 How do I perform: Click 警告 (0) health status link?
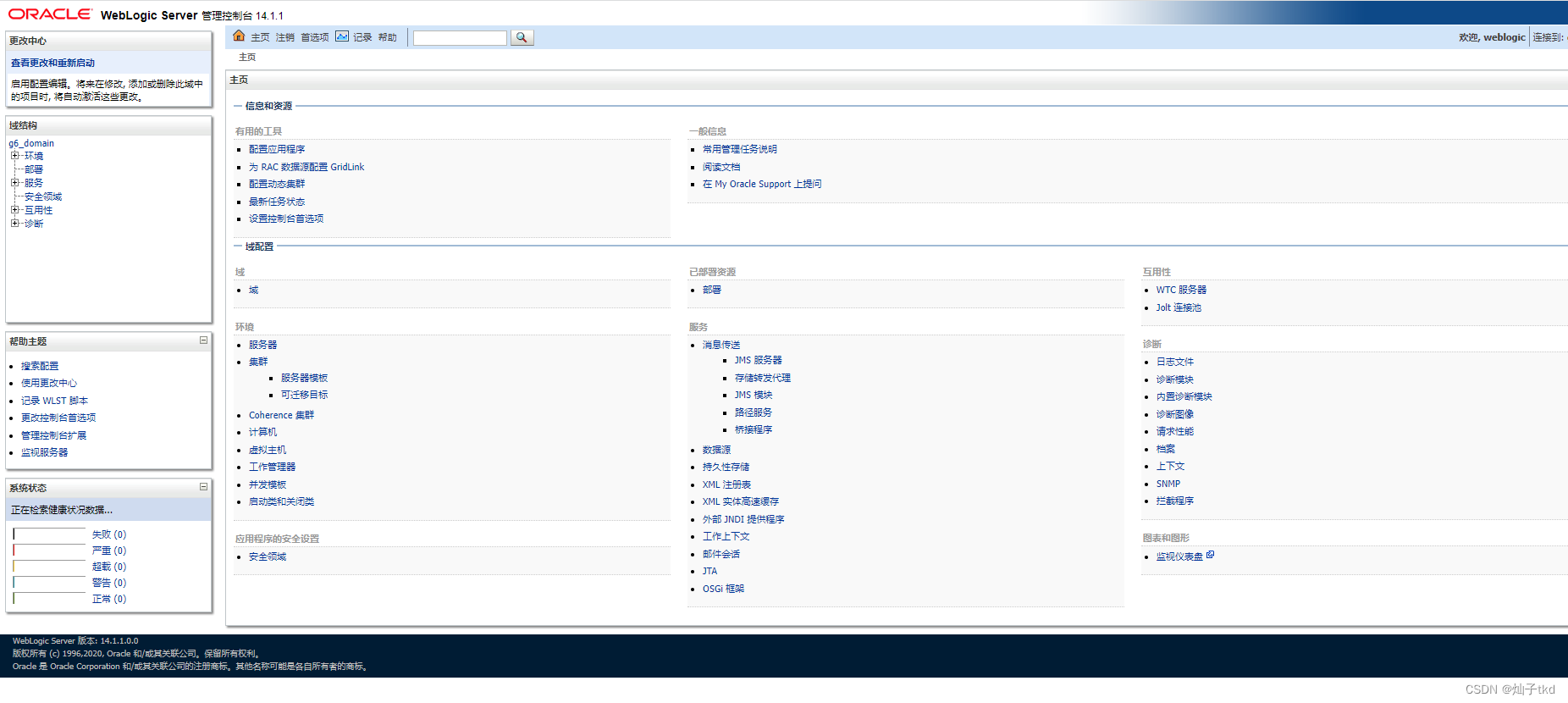[109, 583]
